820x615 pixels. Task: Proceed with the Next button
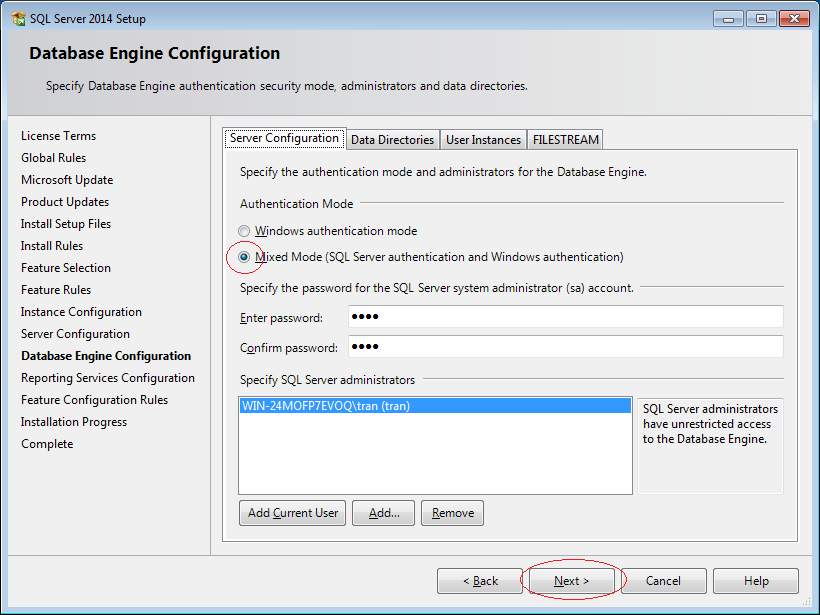click(x=572, y=581)
